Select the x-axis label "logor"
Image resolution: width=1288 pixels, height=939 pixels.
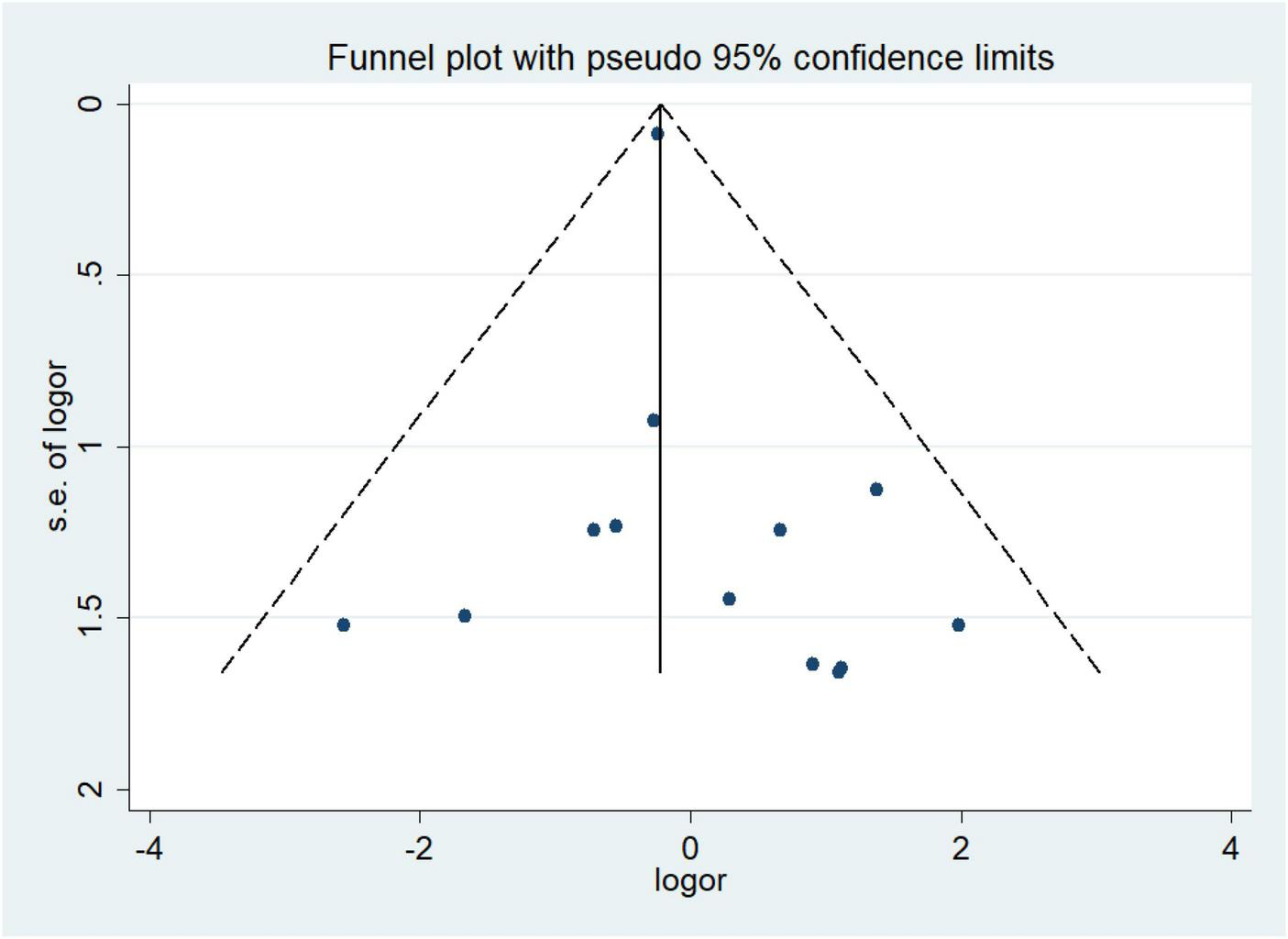[690, 881]
